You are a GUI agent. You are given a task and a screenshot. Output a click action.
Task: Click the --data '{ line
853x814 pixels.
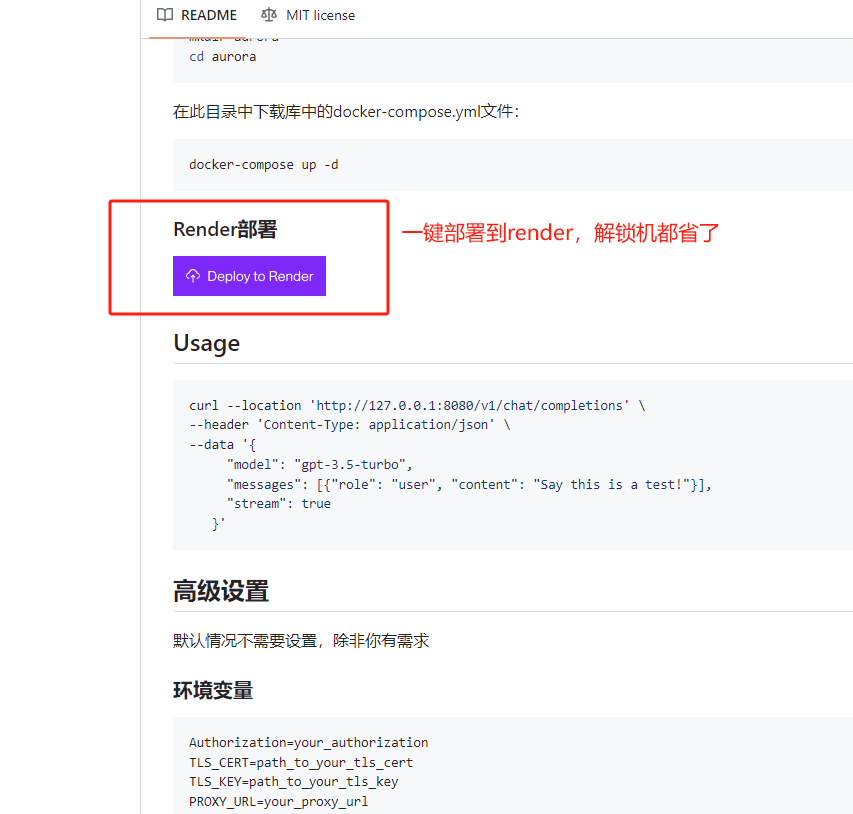222,445
